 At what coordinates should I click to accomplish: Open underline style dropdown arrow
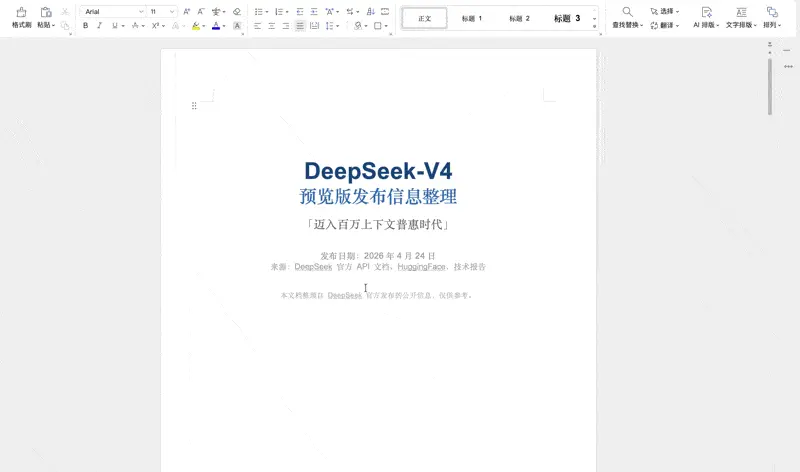(x=123, y=26)
